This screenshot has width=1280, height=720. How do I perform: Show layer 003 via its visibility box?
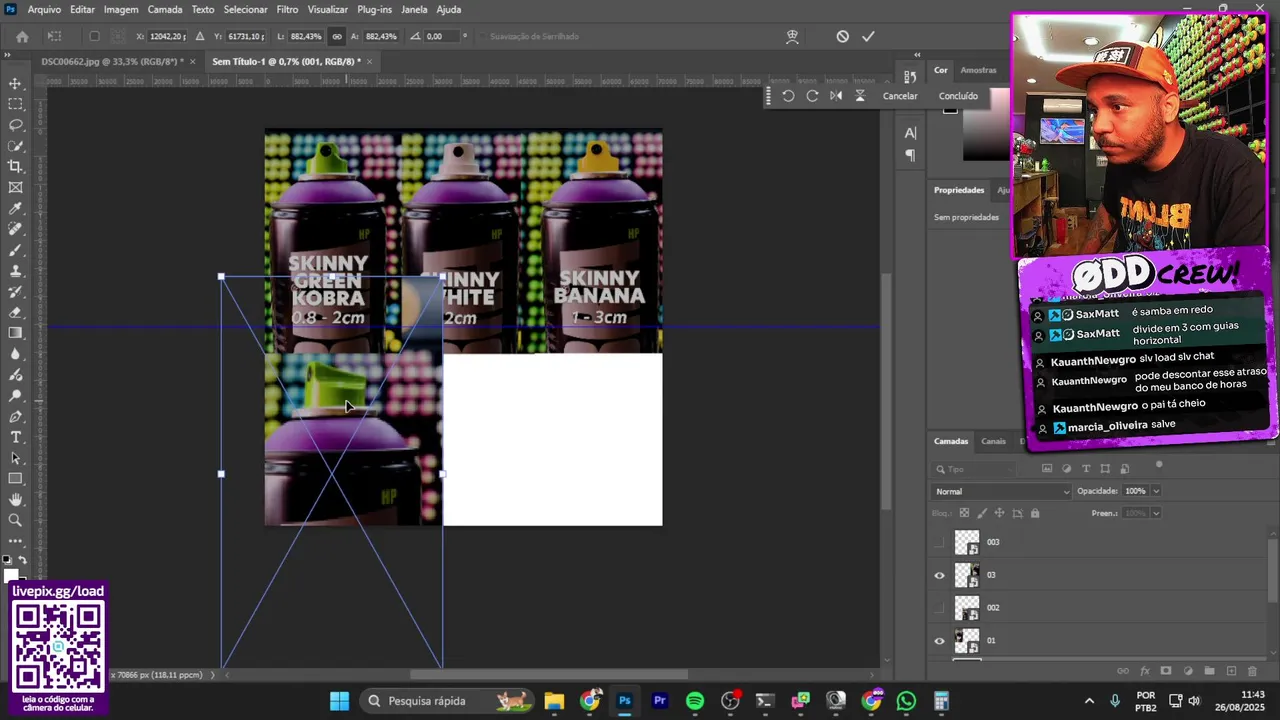[939, 542]
